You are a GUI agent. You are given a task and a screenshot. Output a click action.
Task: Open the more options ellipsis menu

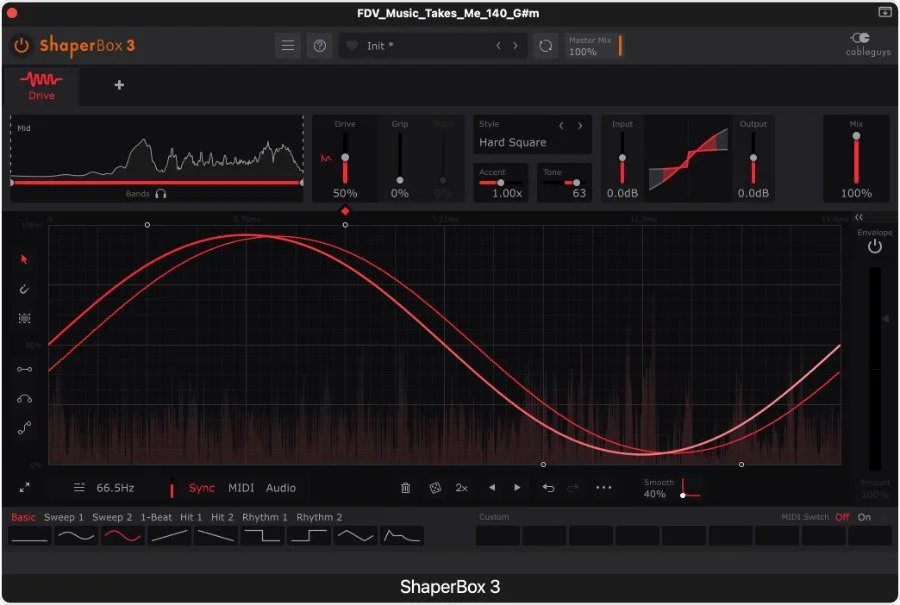pos(603,487)
